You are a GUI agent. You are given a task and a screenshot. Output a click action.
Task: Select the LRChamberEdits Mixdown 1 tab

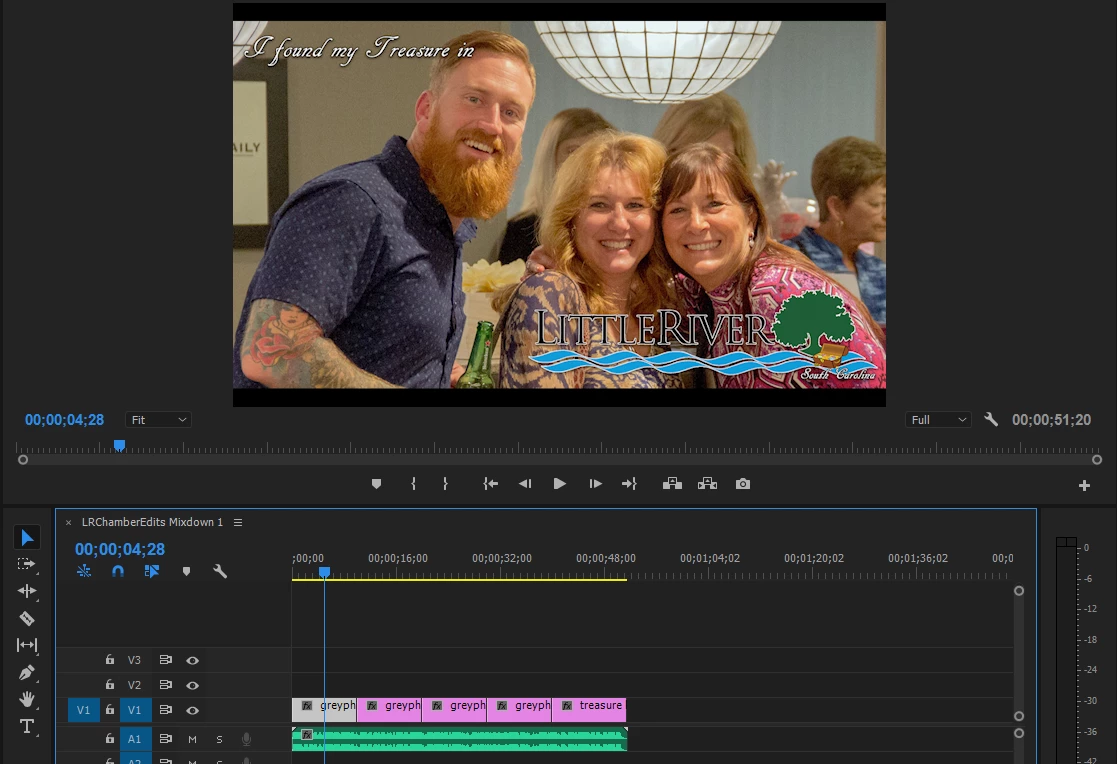click(152, 522)
